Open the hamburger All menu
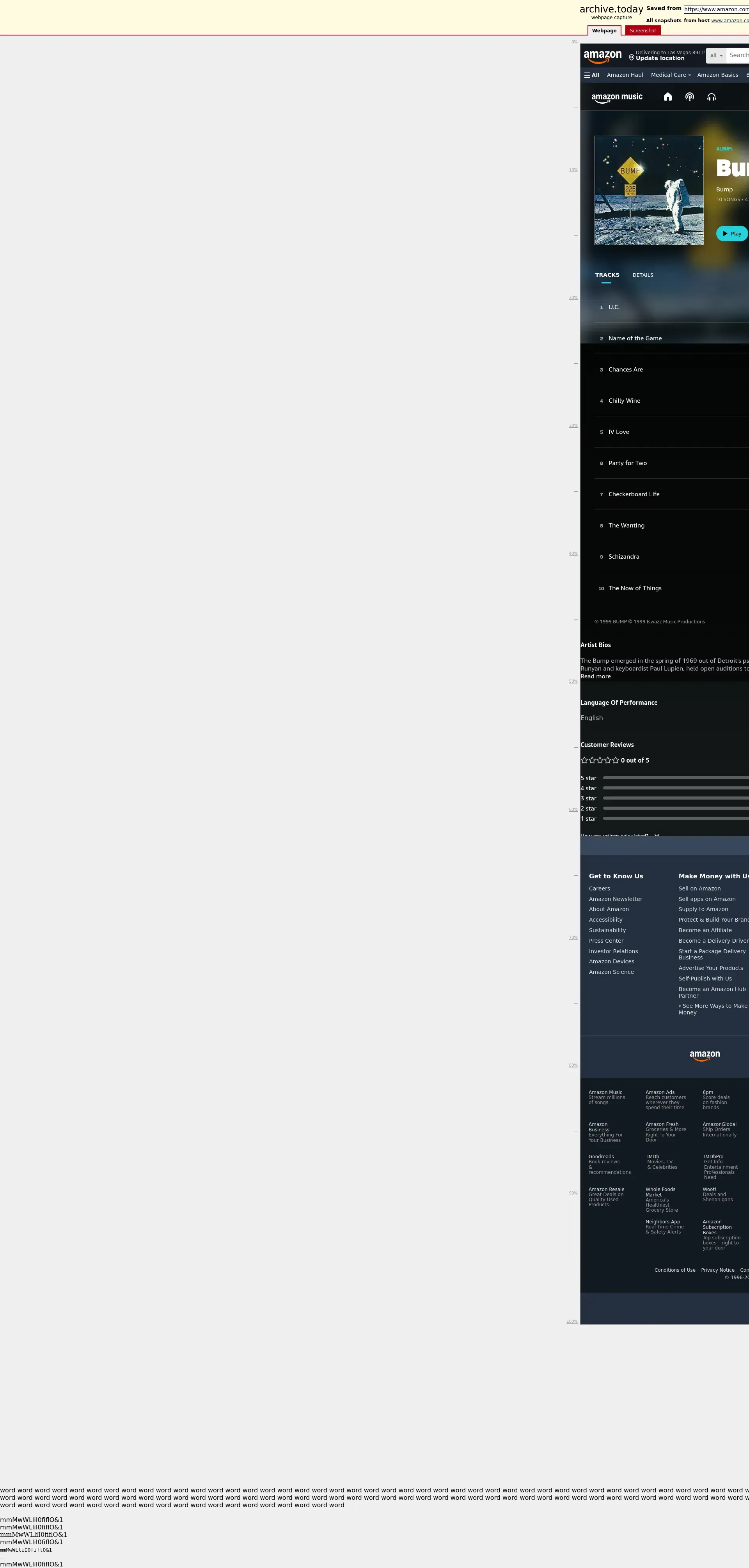The height and width of the screenshot is (1568, 749). click(x=591, y=76)
